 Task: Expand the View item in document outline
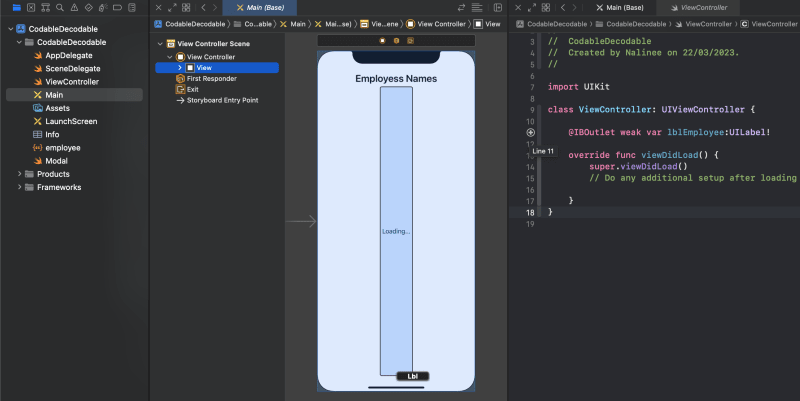pos(180,67)
